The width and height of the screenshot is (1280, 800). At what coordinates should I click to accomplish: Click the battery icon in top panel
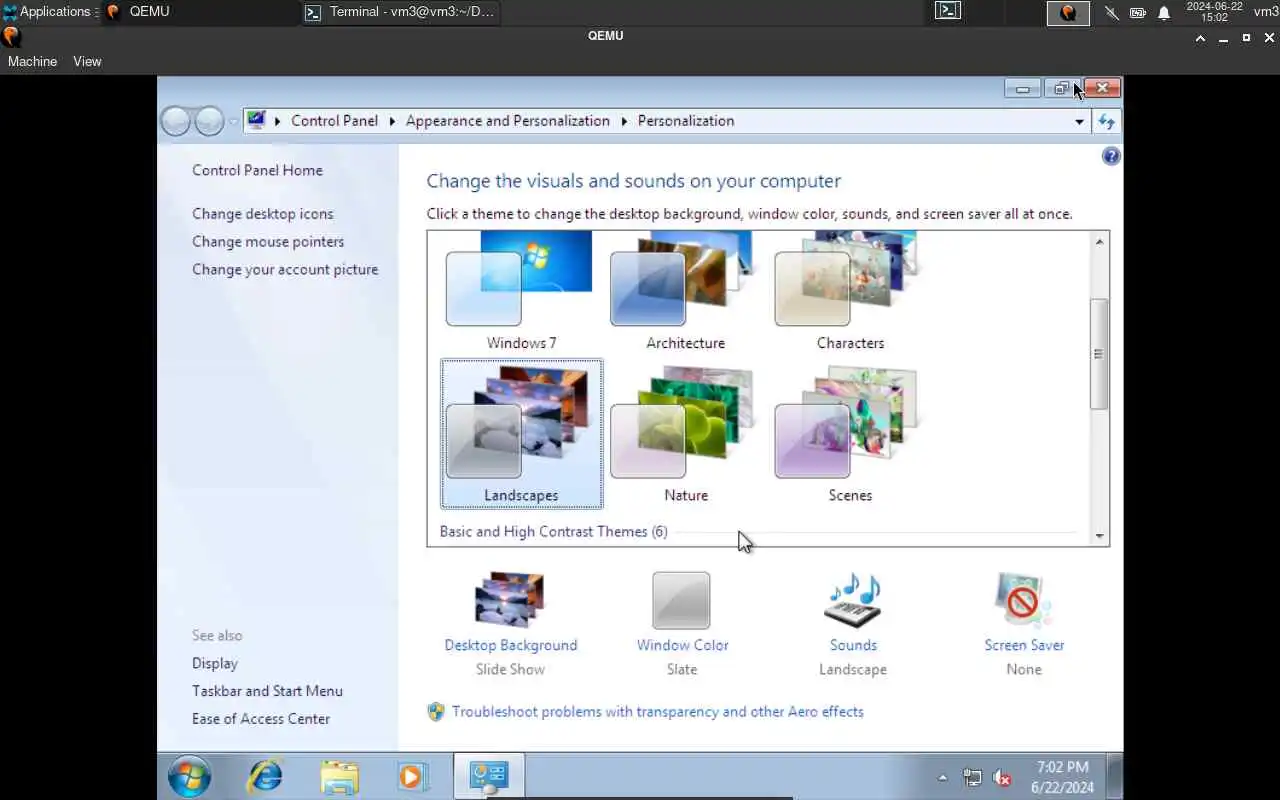pos(1138,13)
